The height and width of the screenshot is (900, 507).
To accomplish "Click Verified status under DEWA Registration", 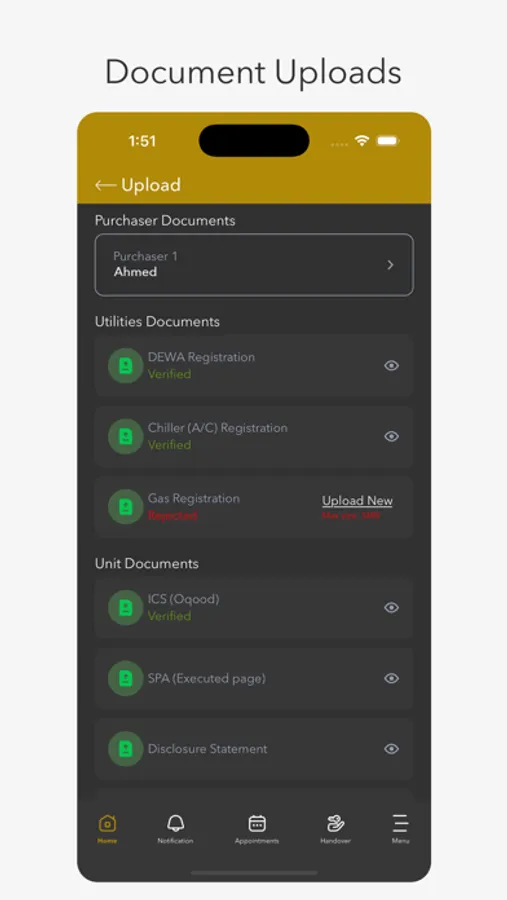I will [169, 374].
